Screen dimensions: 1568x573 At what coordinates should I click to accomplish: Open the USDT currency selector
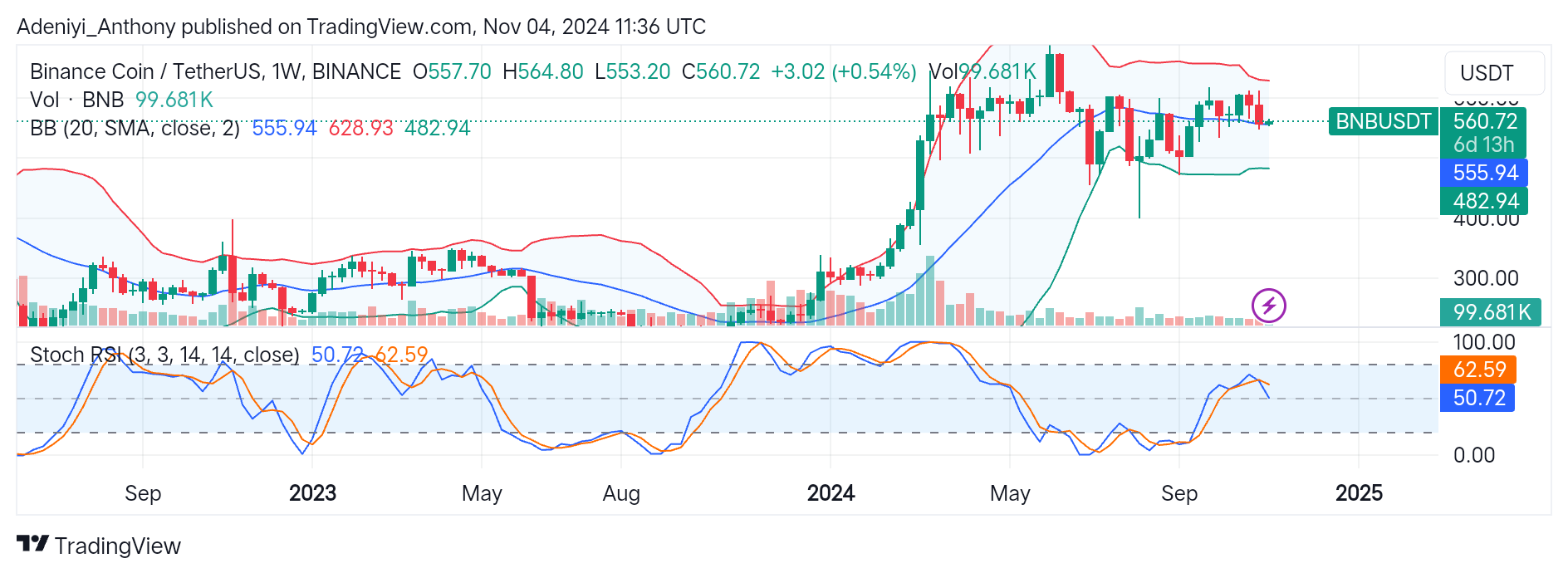tap(1495, 73)
